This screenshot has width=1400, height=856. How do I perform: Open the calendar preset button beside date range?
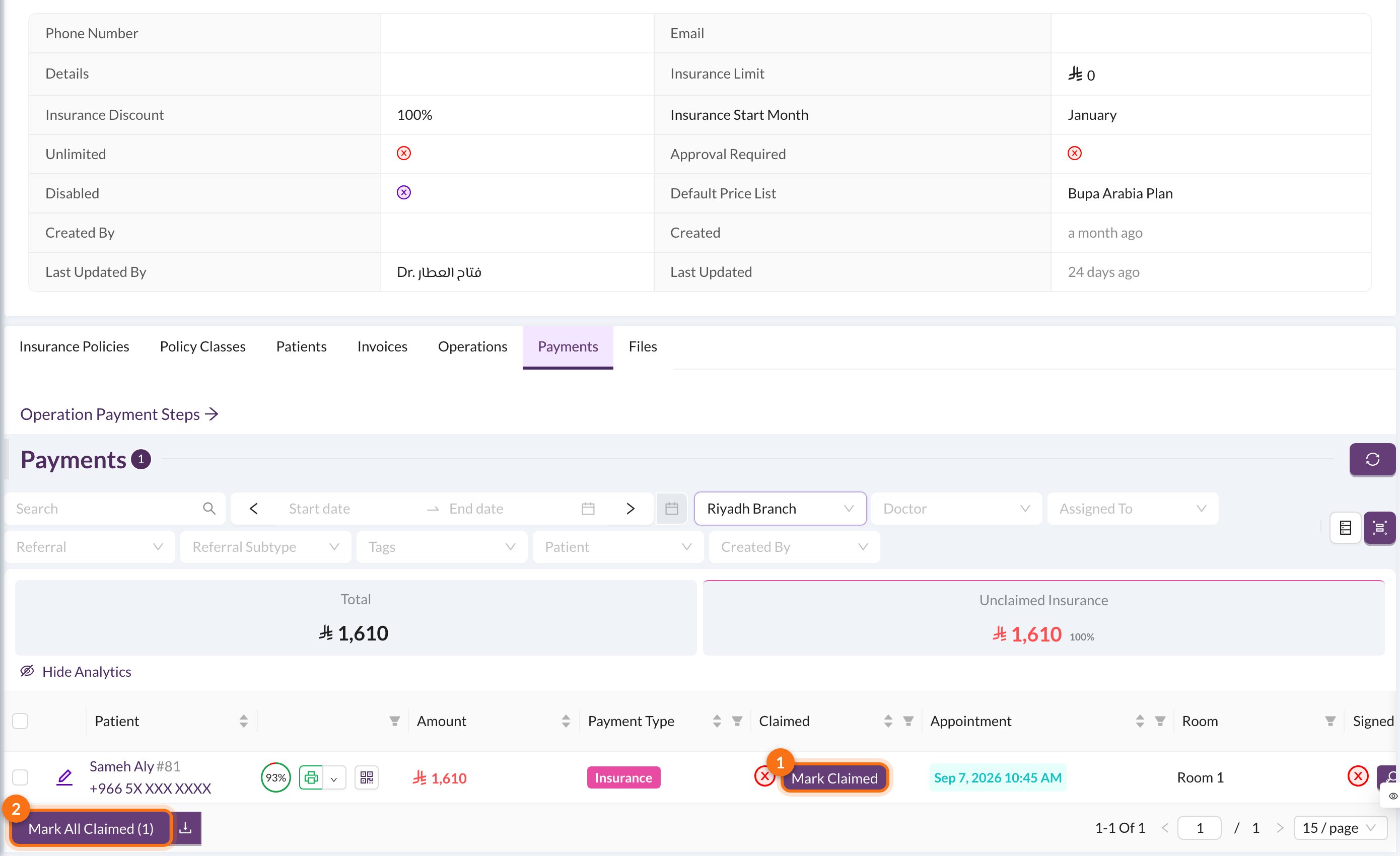point(672,509)
